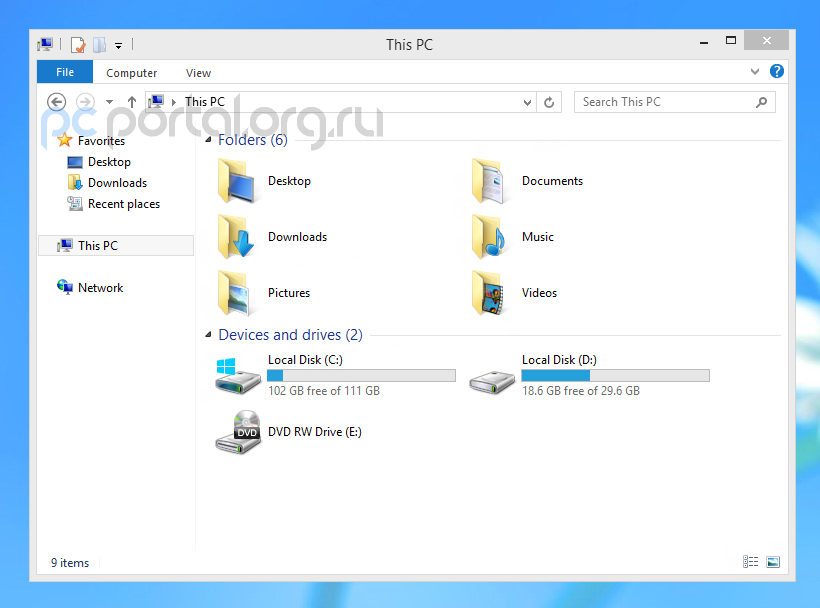
Task: Select Network in the navigation pane
Action: click(100, 288)
